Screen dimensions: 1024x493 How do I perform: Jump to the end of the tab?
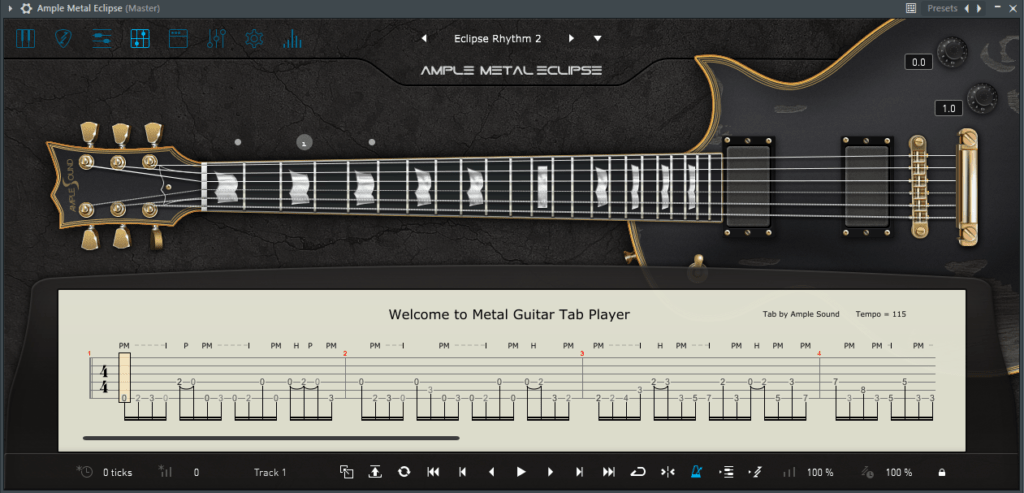click(x=609, y=472)
